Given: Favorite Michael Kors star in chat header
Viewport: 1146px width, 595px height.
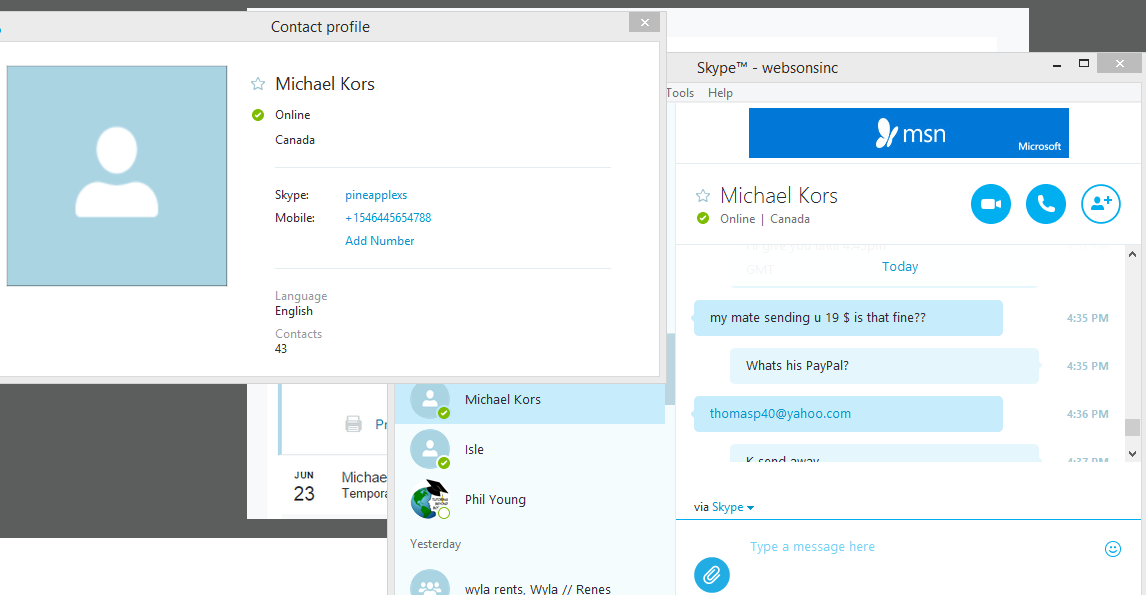Looking at the screenshot, I should [x=703, y=195].
